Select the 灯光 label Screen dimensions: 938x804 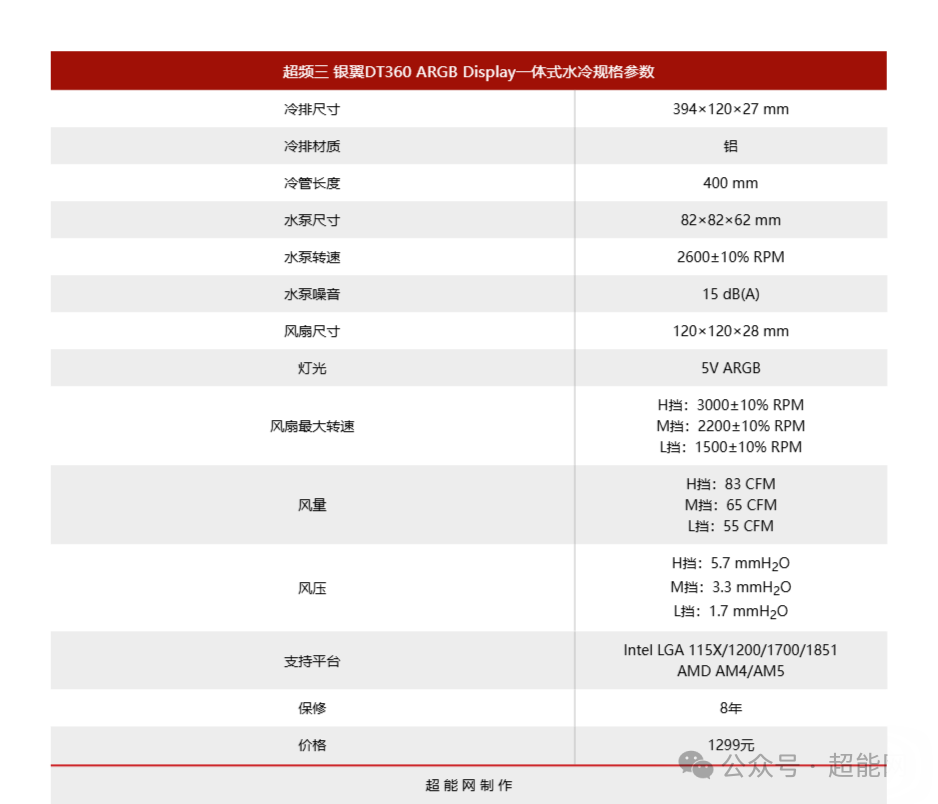coord(312,368)
